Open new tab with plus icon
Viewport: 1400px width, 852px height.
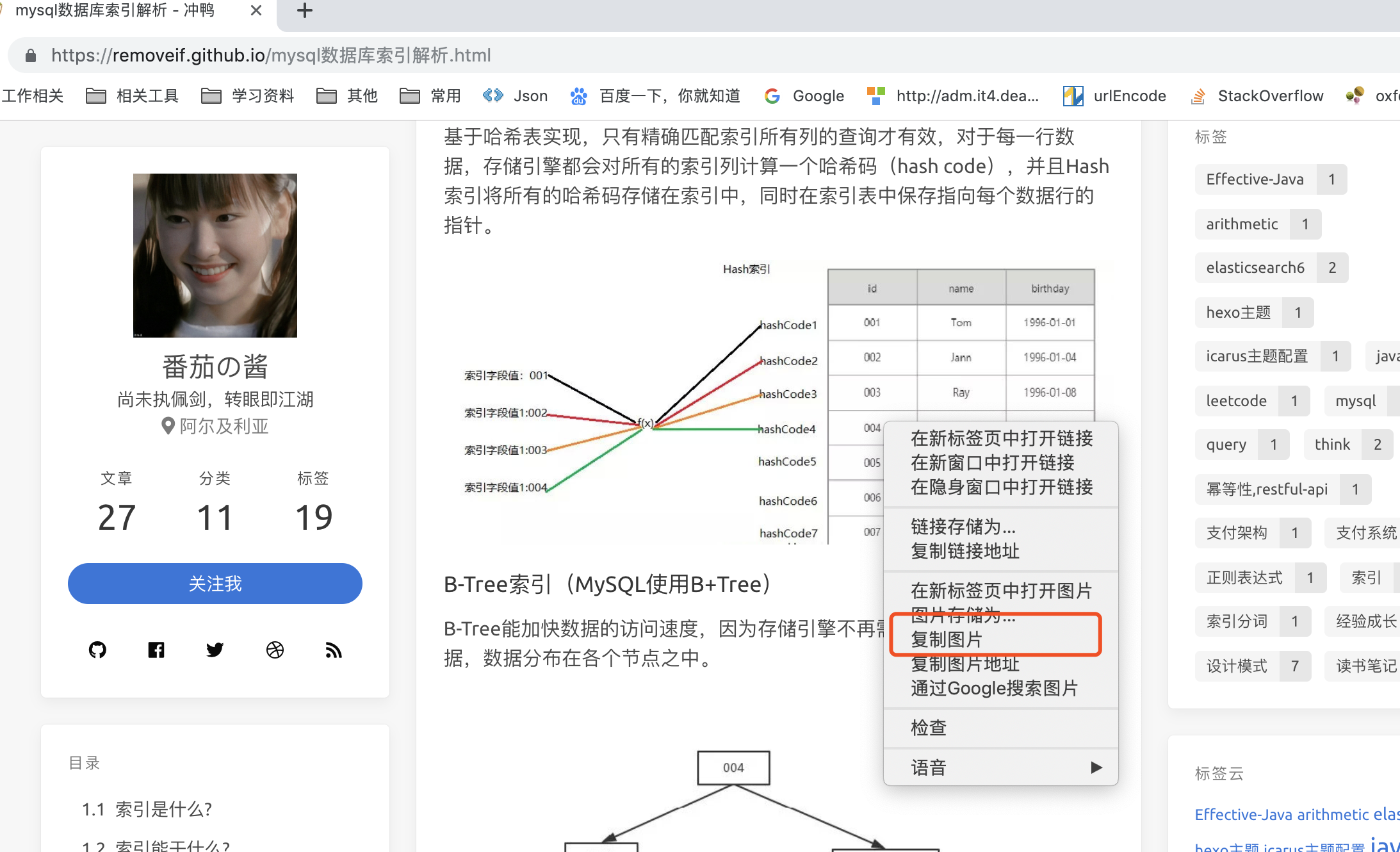(x=305, y=10)
